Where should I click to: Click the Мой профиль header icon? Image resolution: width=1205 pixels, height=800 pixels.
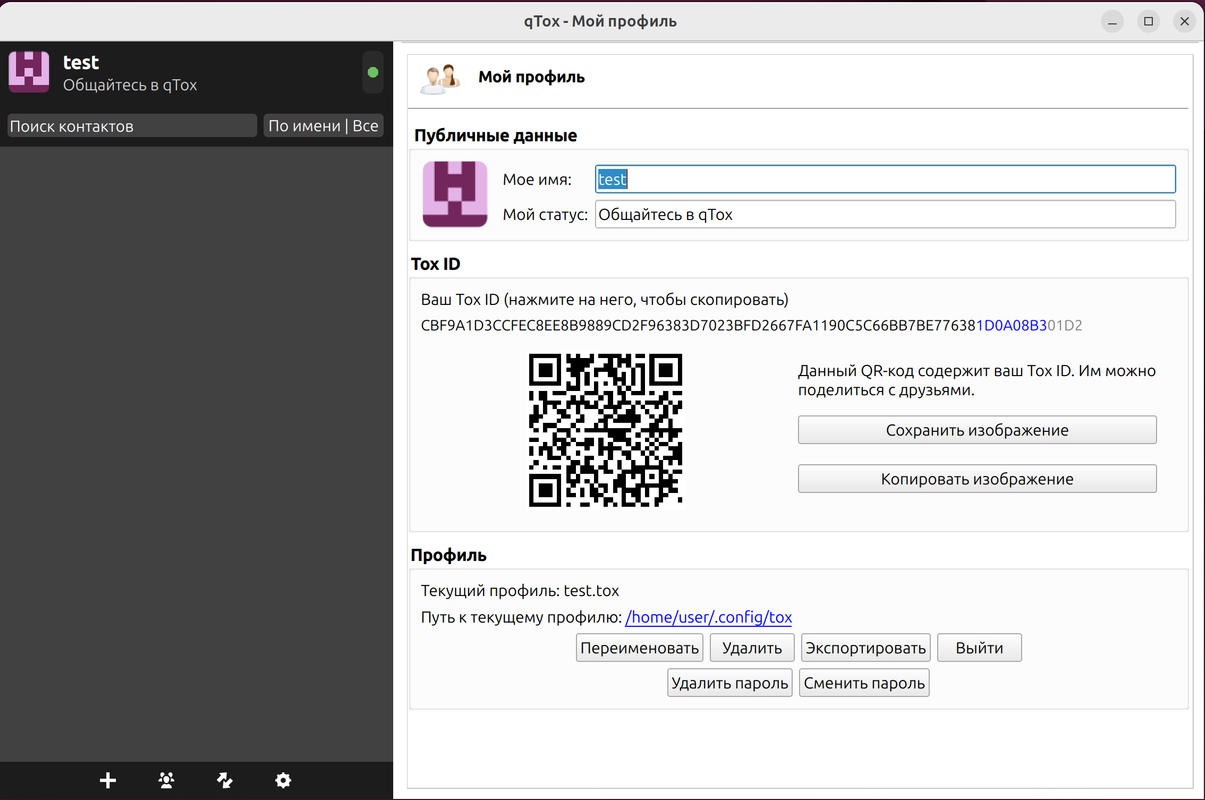pos(440,78)
